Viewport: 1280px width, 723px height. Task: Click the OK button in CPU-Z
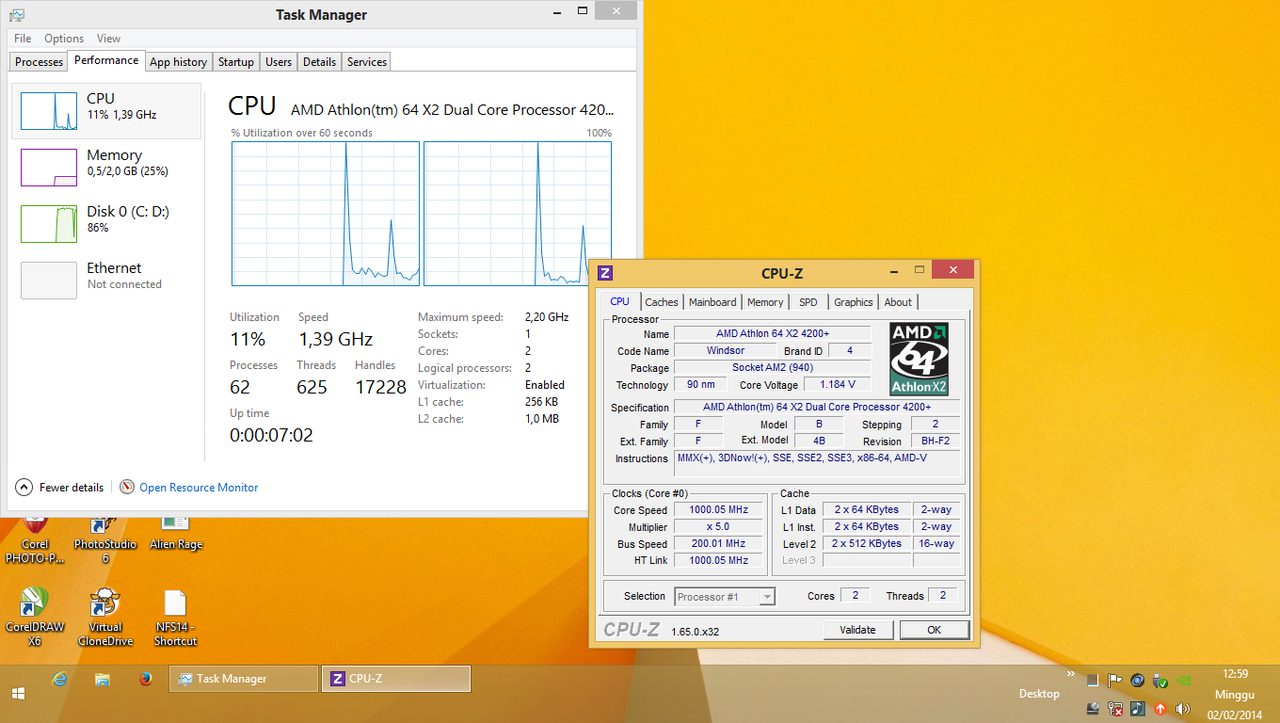934,630
